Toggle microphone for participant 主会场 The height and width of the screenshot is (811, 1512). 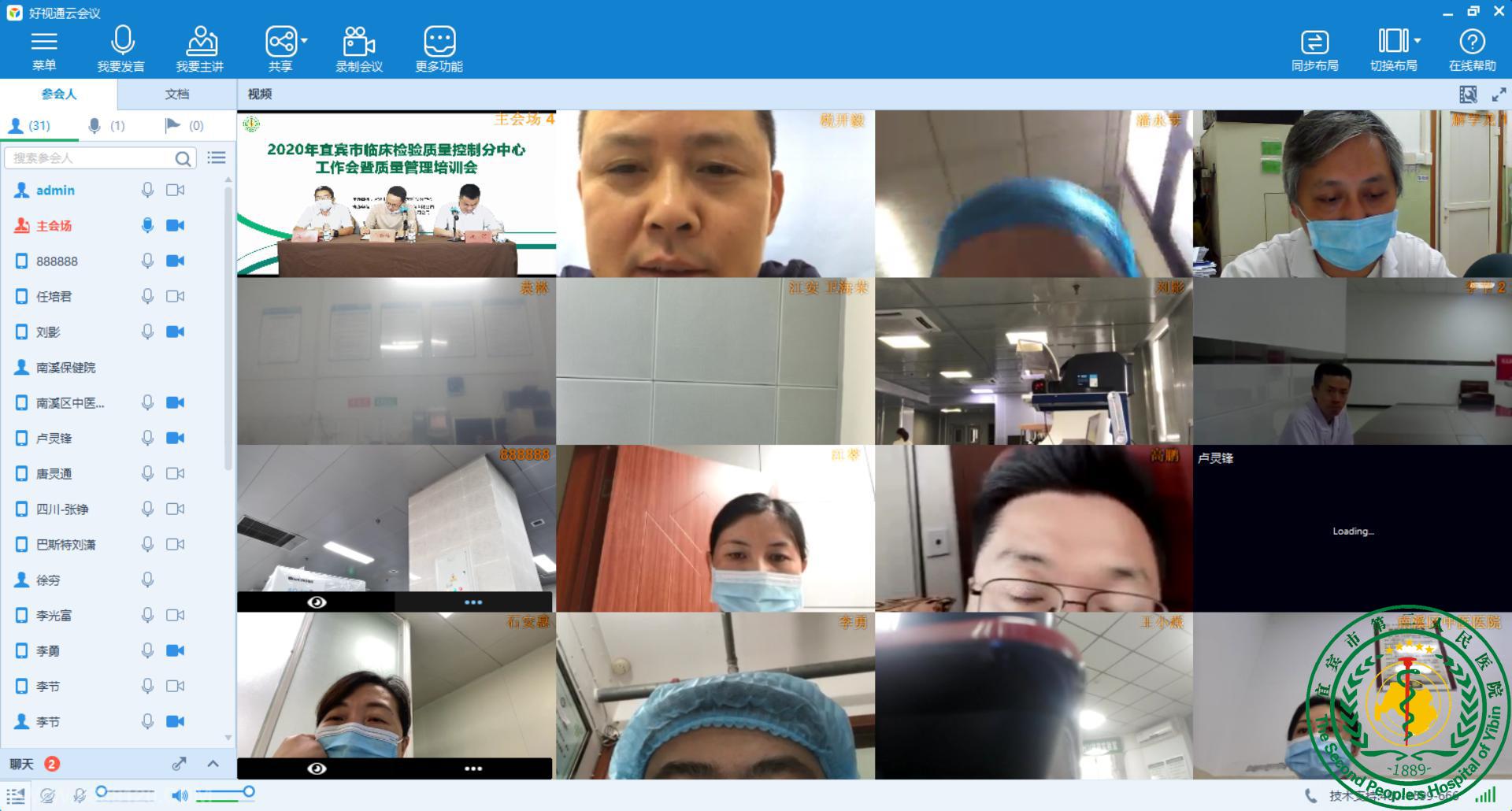click(x=147, y=226)
